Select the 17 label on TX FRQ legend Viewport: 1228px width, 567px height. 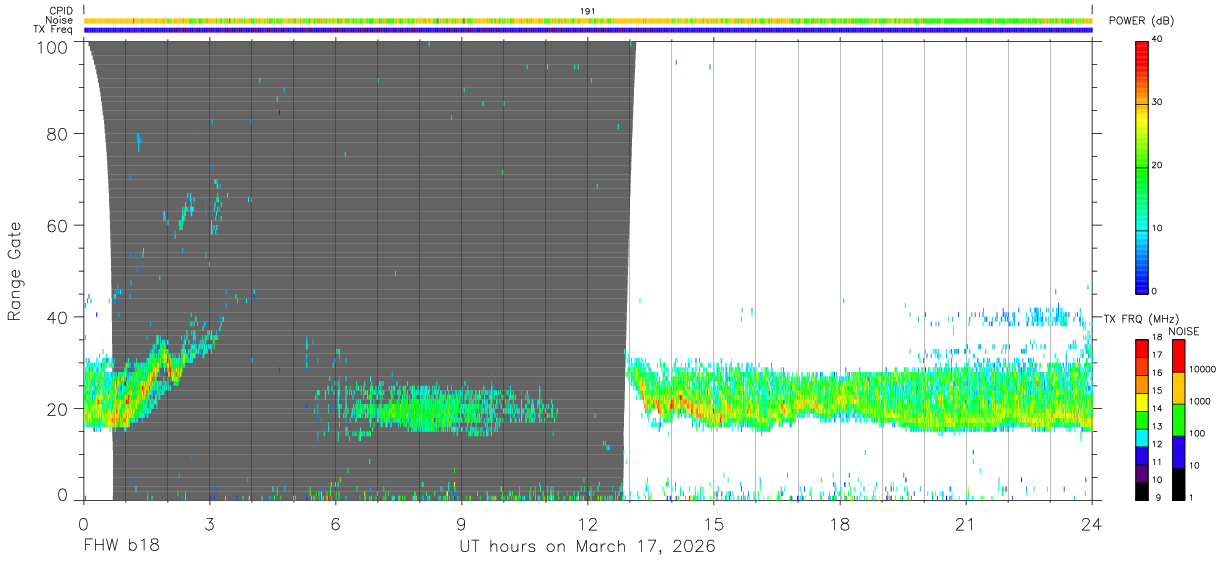pyautogui.click(x=1157, y=357)
